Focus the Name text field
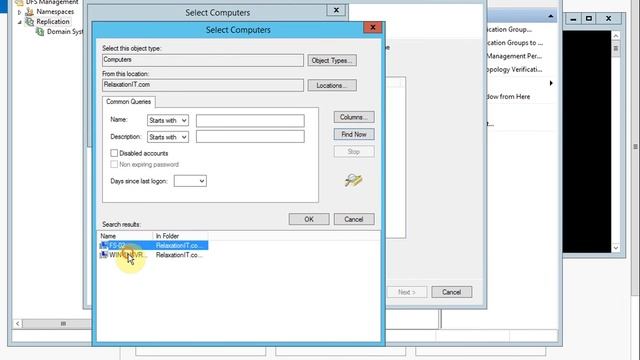 point(250,120)
